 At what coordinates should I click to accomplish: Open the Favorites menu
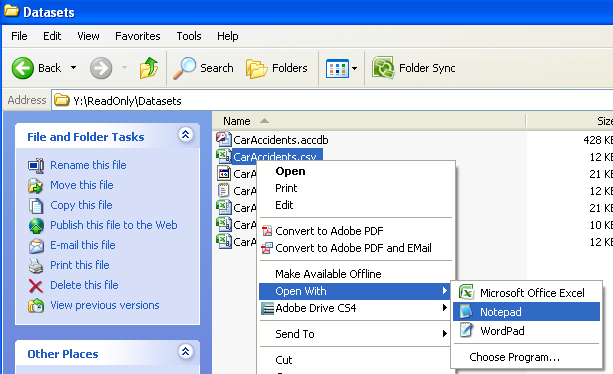pos(138,36)
